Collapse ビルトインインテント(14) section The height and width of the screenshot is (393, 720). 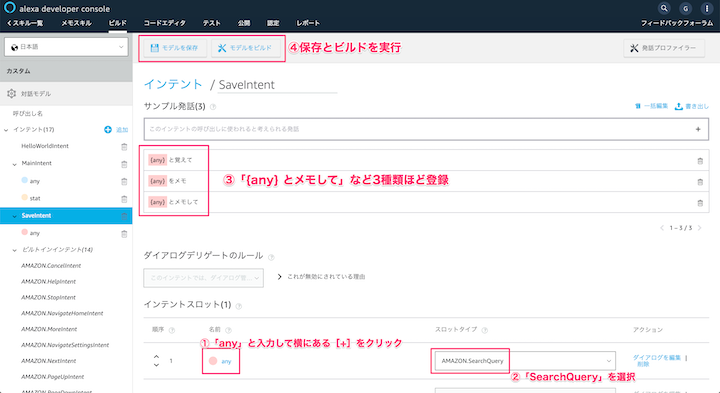click(x=14, y=250)
